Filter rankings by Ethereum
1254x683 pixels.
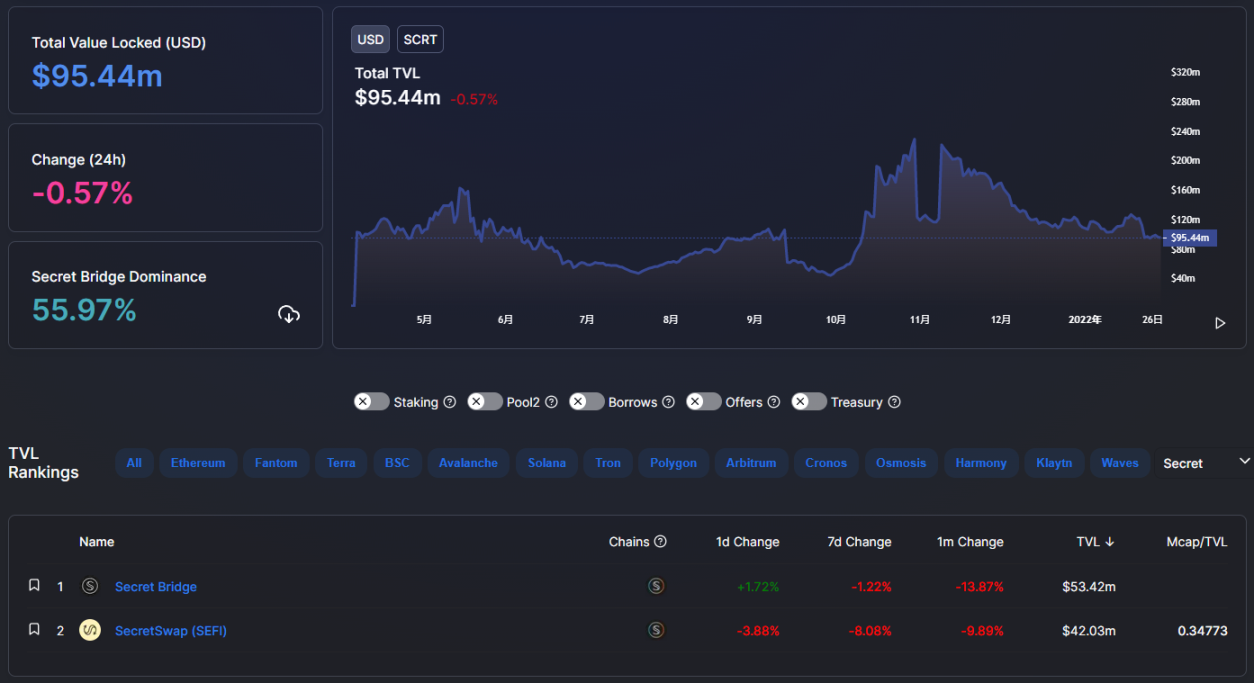(198, 463)
